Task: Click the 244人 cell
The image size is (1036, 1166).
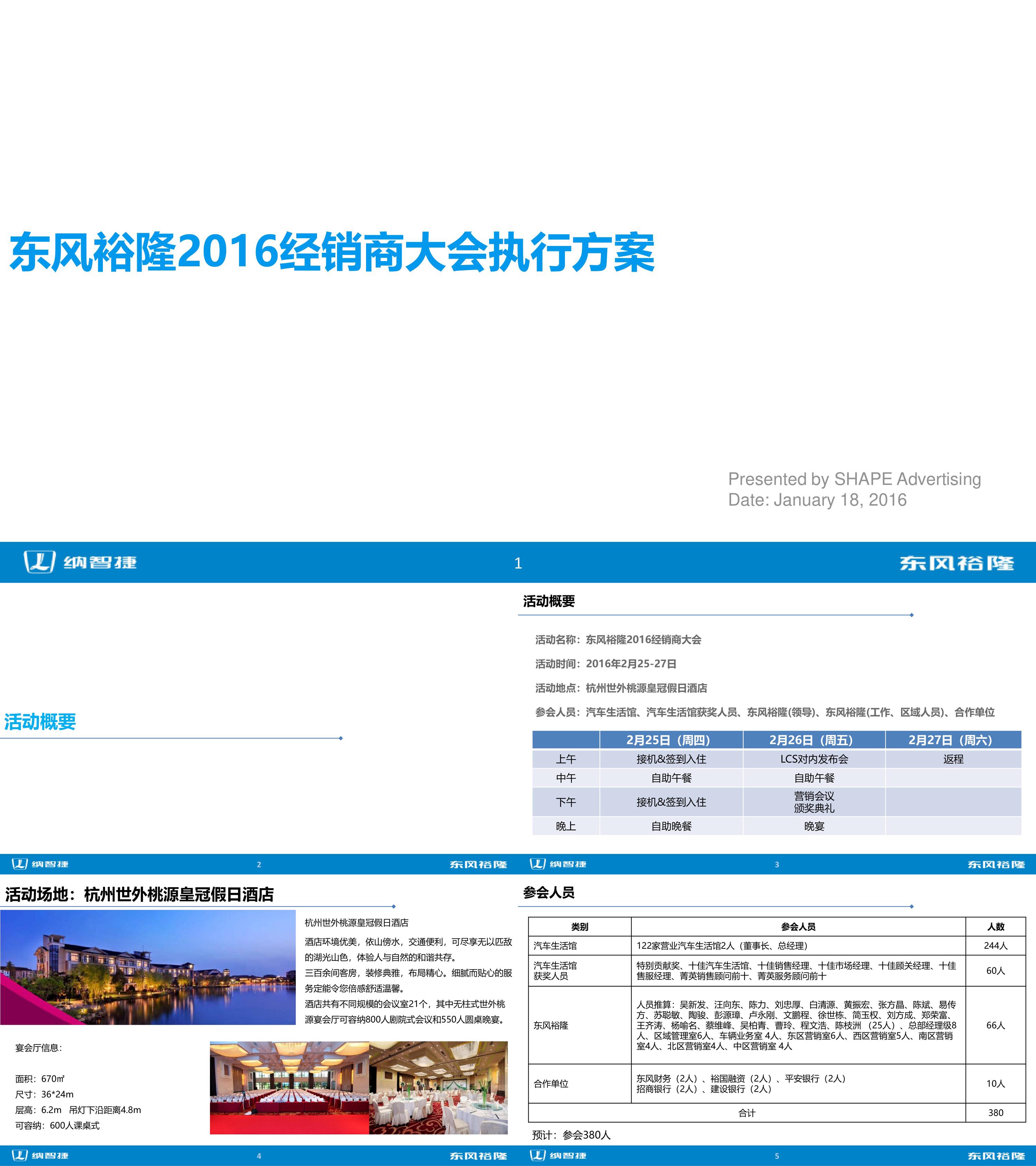Action: (996, 945)
